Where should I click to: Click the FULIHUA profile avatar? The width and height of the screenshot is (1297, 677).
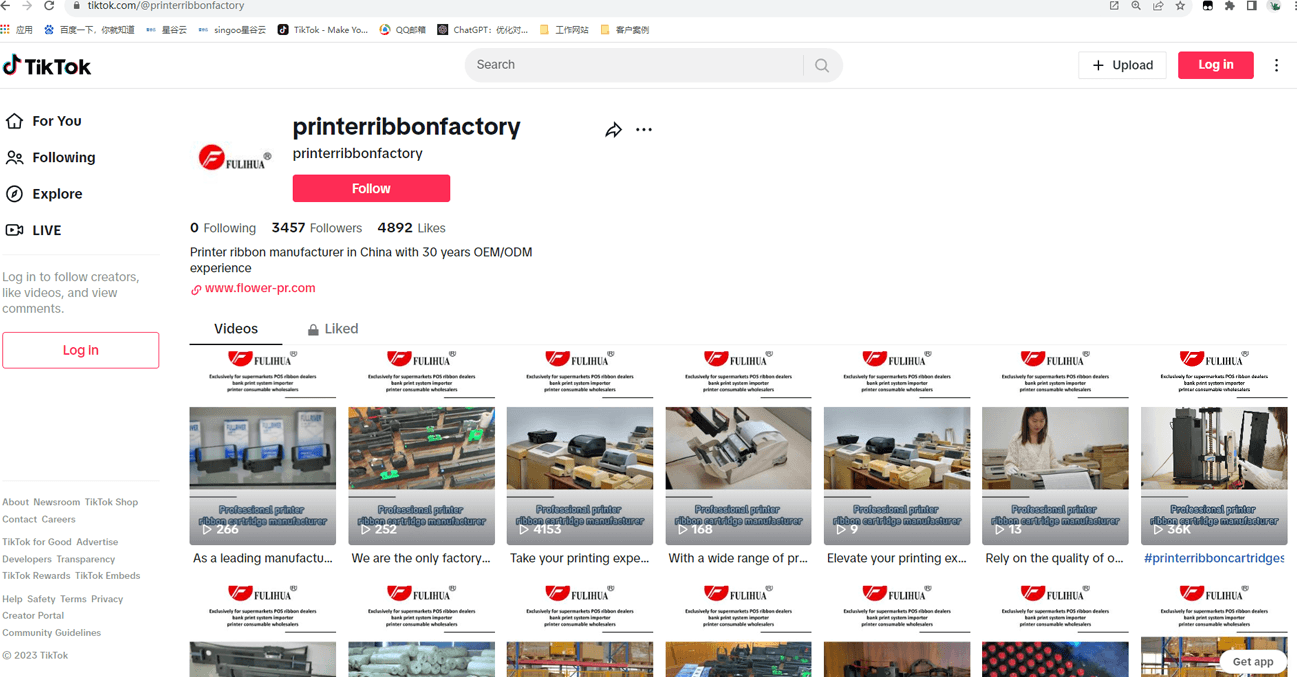pos(234,158)
